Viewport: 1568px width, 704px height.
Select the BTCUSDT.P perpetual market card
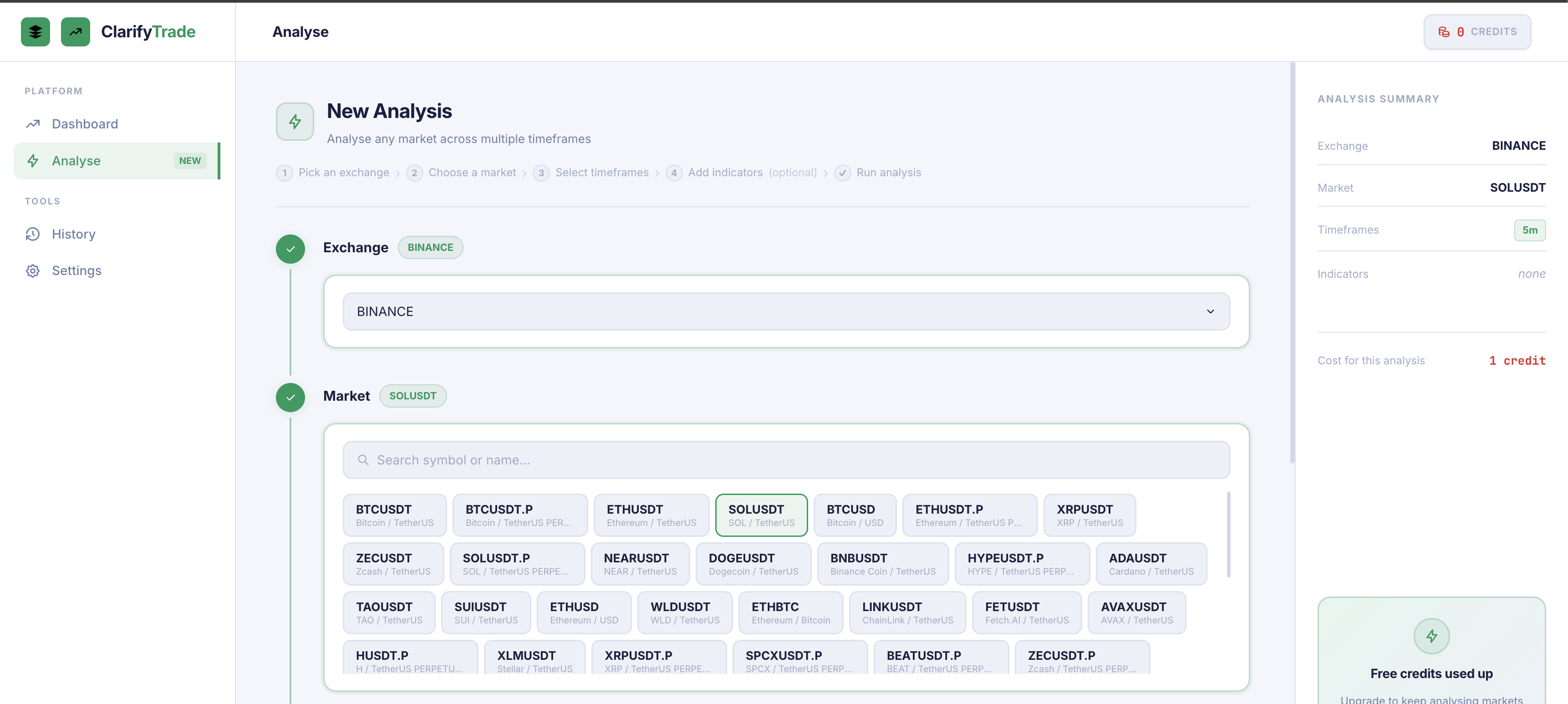coord(520,515)
